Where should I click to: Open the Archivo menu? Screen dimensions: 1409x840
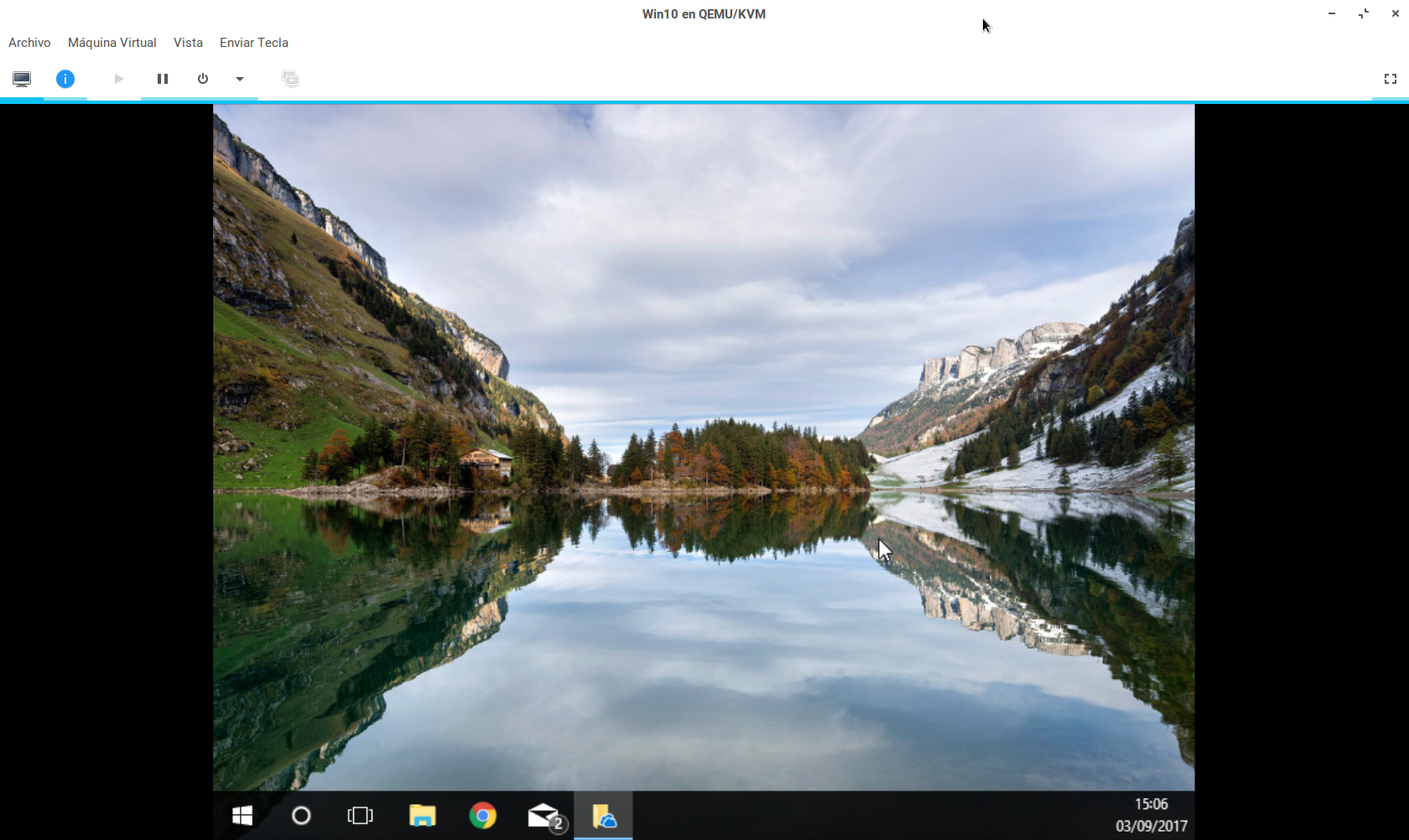coord(29,43)
